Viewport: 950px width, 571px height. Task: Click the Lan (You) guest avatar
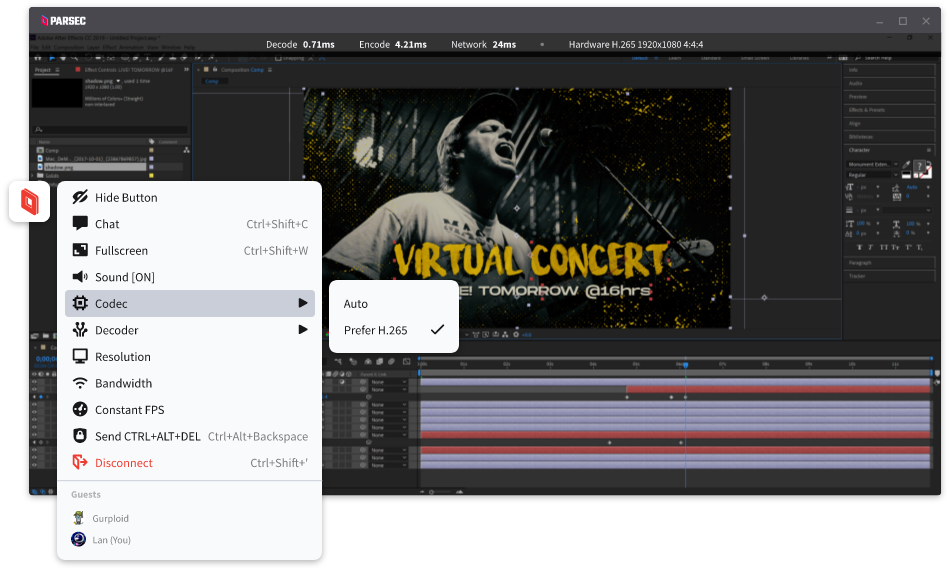(79, 539)
